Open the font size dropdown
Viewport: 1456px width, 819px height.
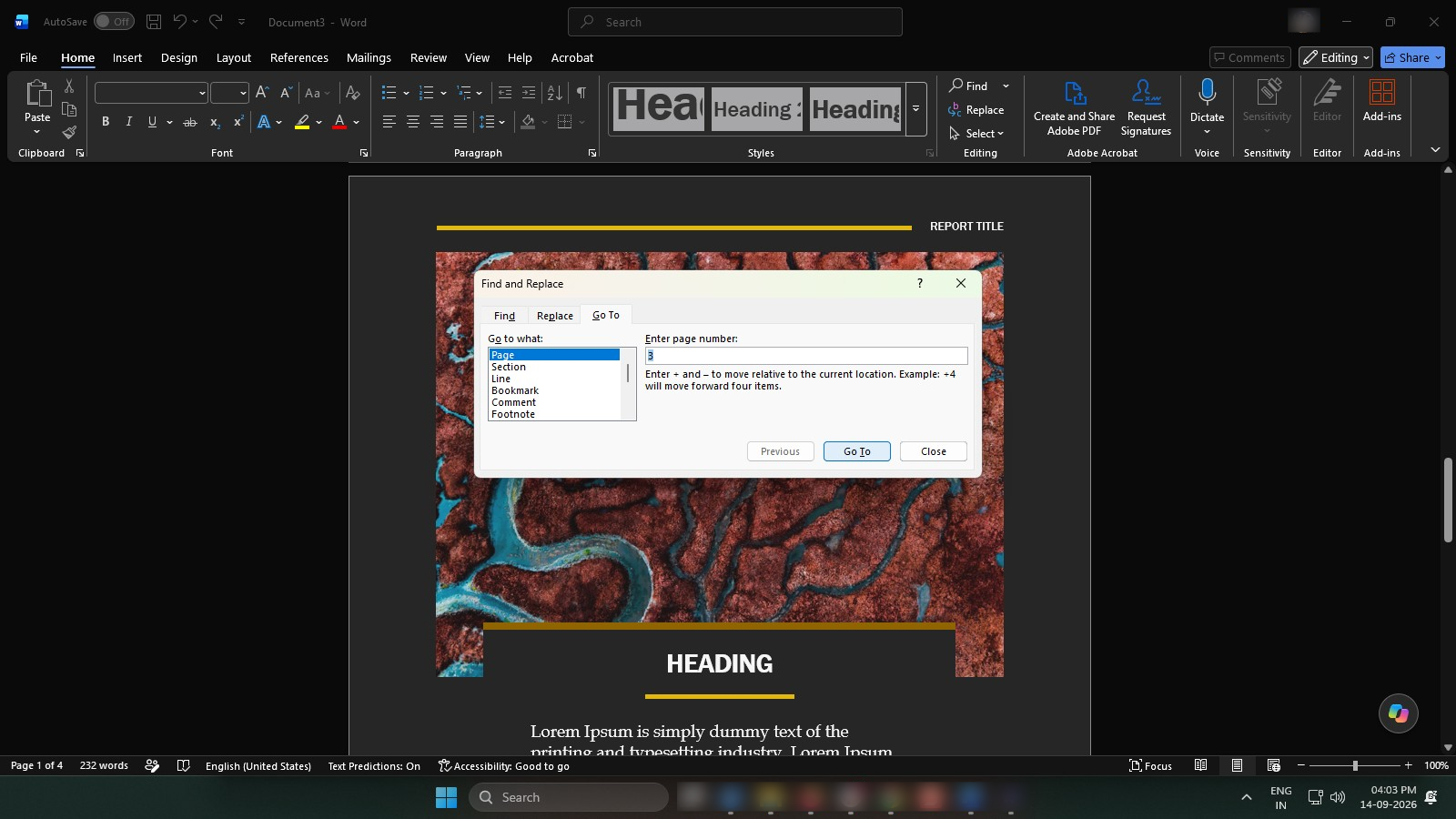243,93
